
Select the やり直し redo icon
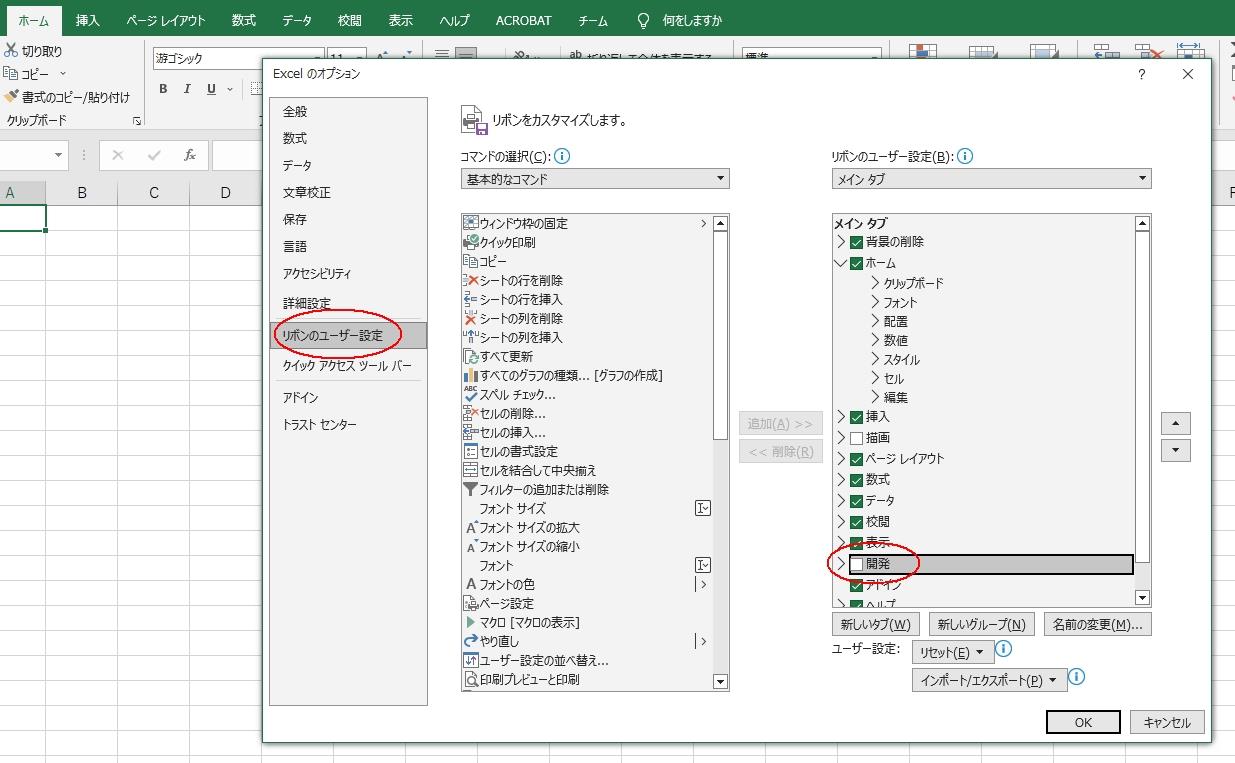(471, 641)
